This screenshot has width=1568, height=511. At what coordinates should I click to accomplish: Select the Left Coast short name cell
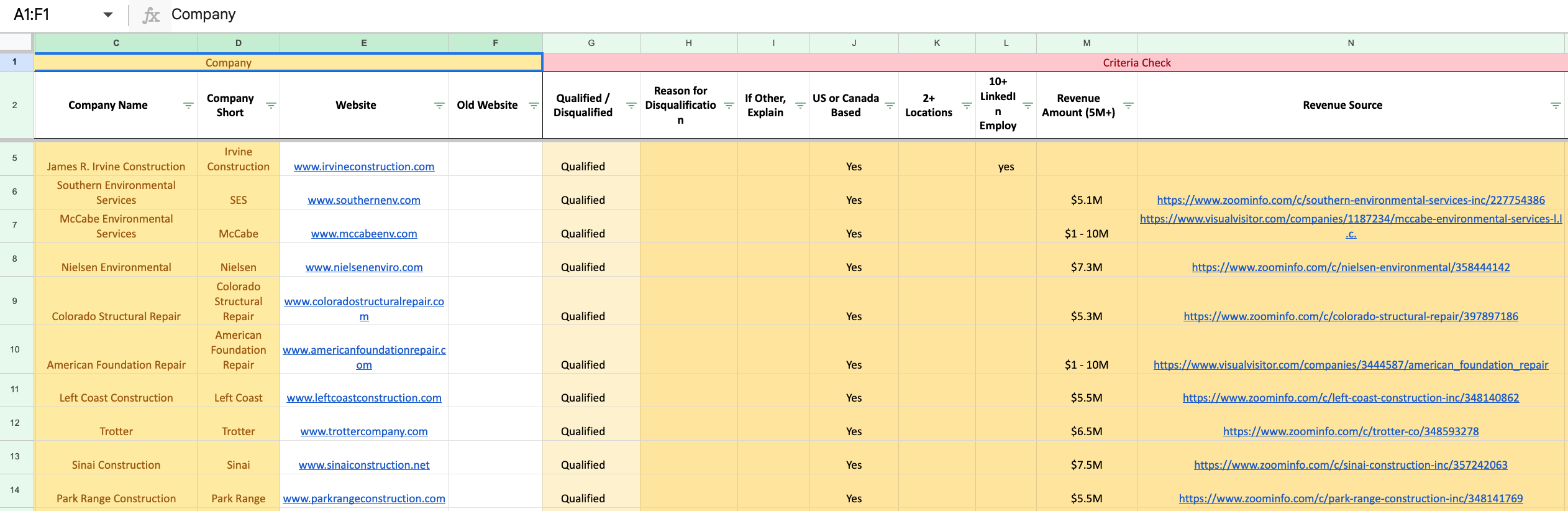239,390
